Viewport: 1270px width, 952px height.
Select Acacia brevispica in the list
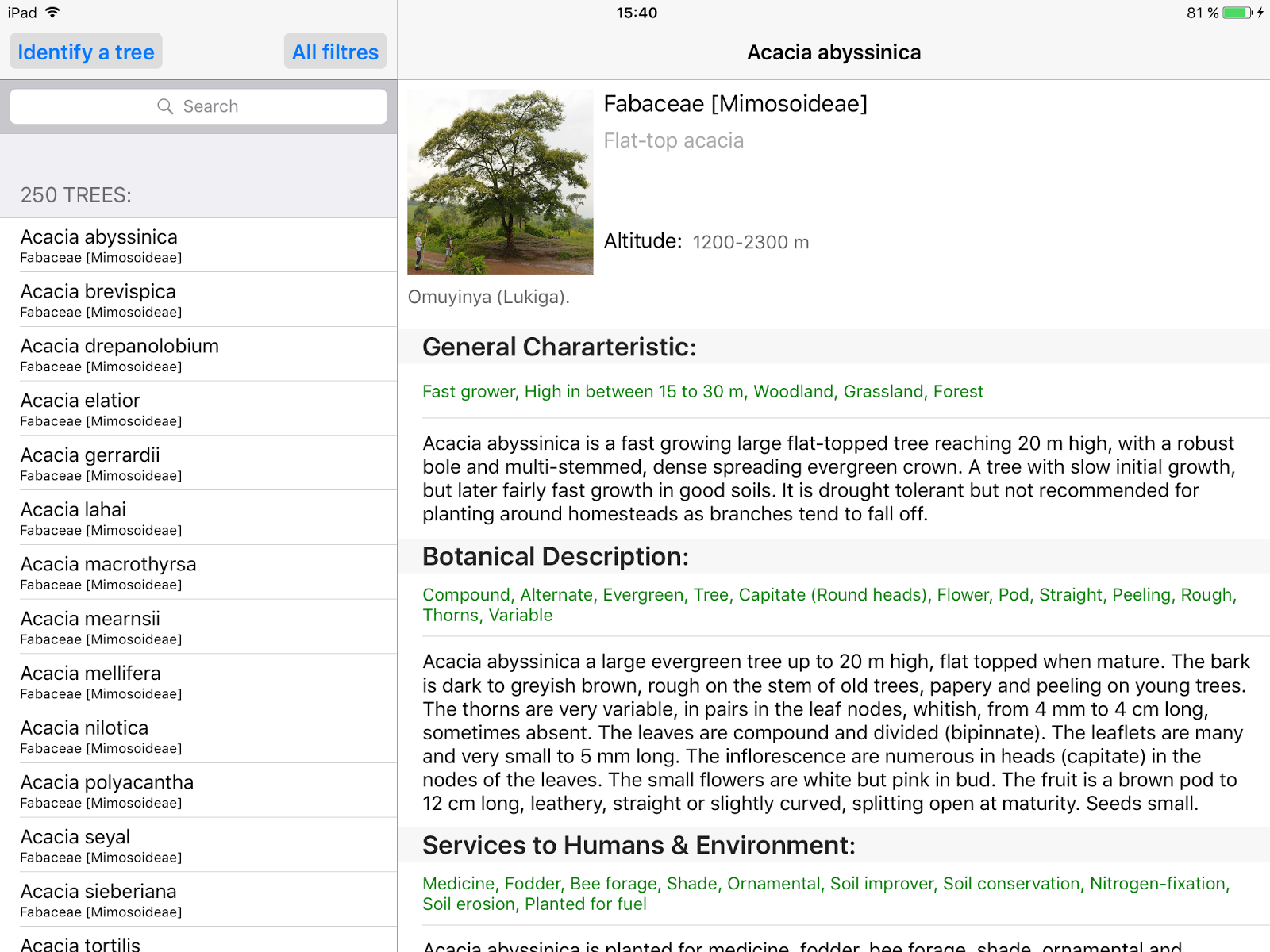[198, 300]
